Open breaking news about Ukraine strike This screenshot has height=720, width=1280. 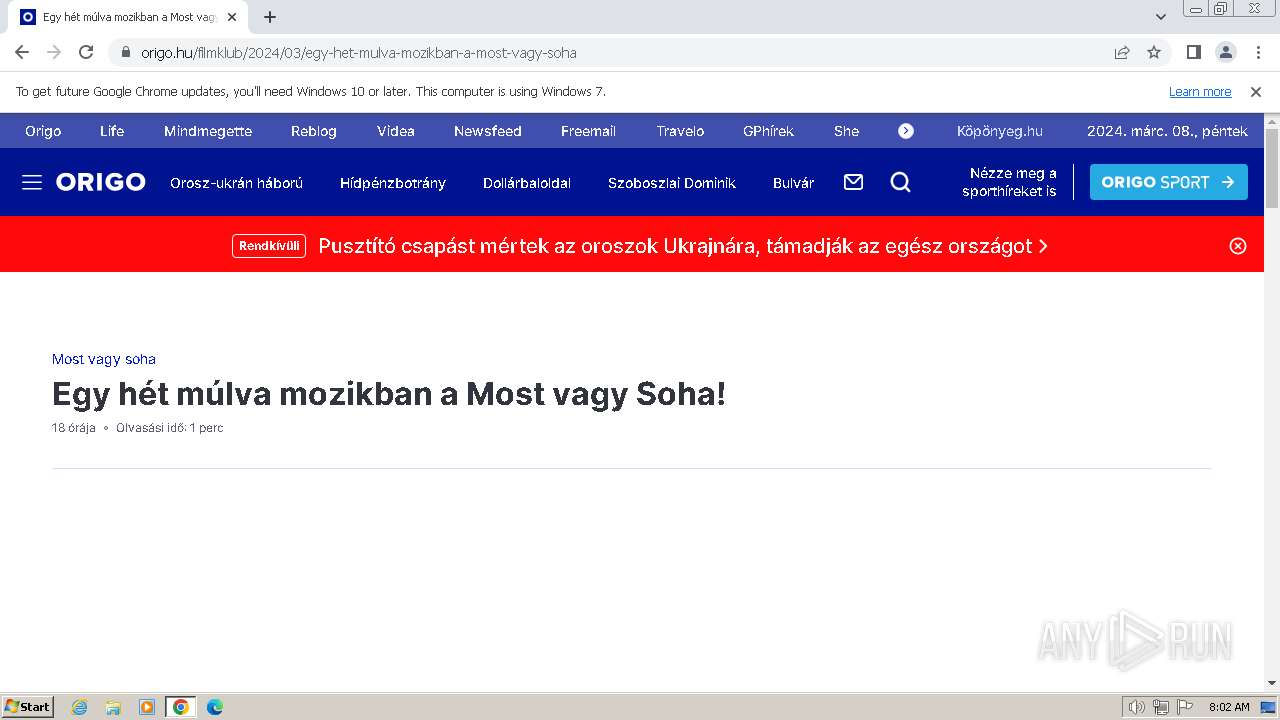[x=683, y=246]
